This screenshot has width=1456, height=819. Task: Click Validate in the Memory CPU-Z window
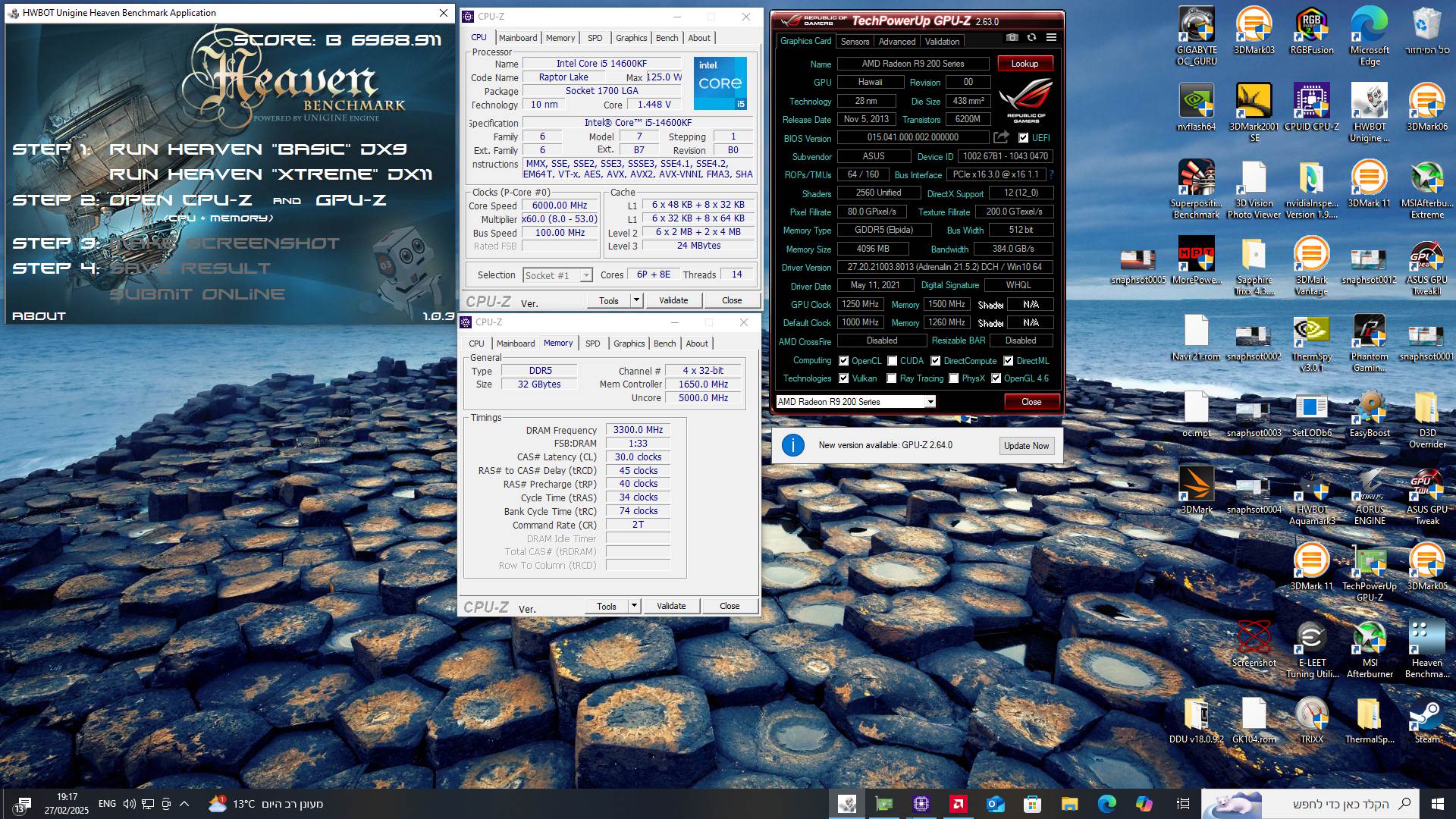point(671,606)
